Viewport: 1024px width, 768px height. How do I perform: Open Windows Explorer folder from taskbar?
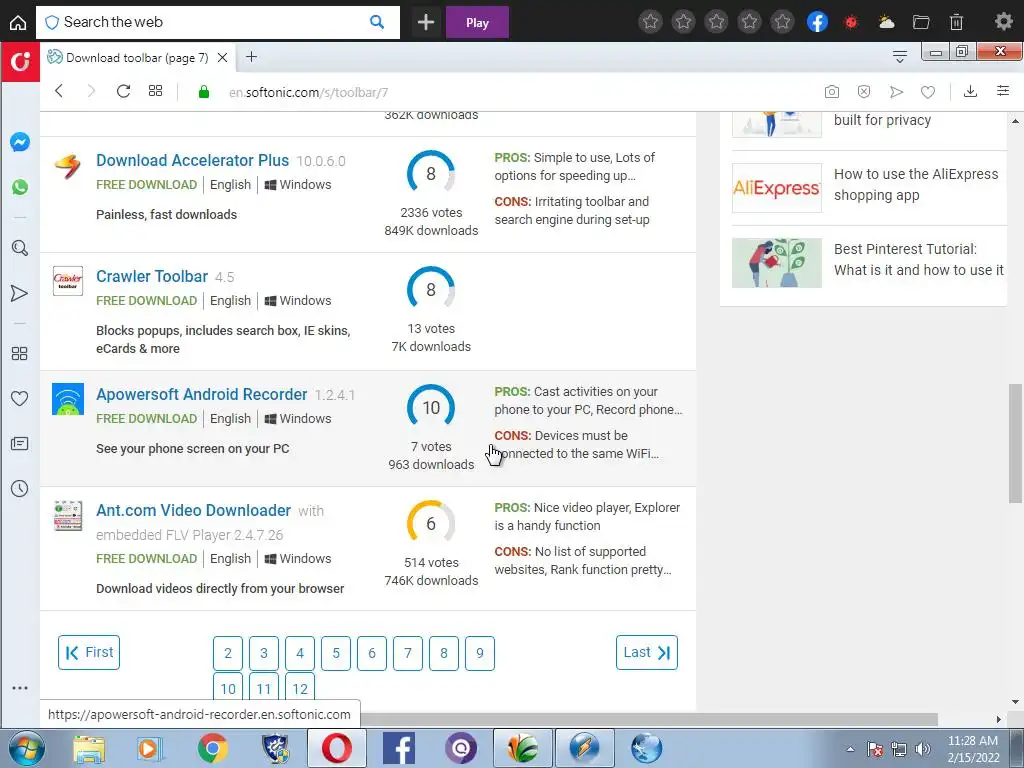point(89,748)
